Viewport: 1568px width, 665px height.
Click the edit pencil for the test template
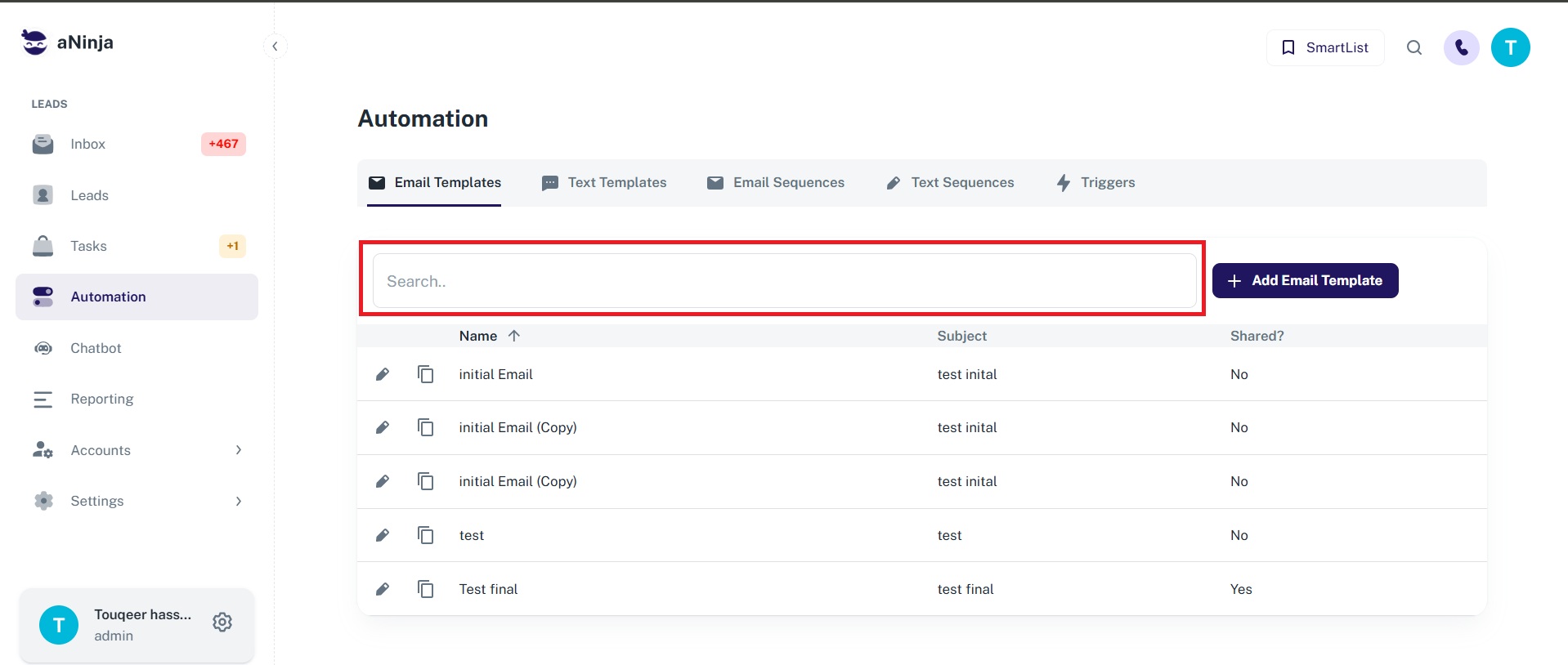click(x=382, y=535)
